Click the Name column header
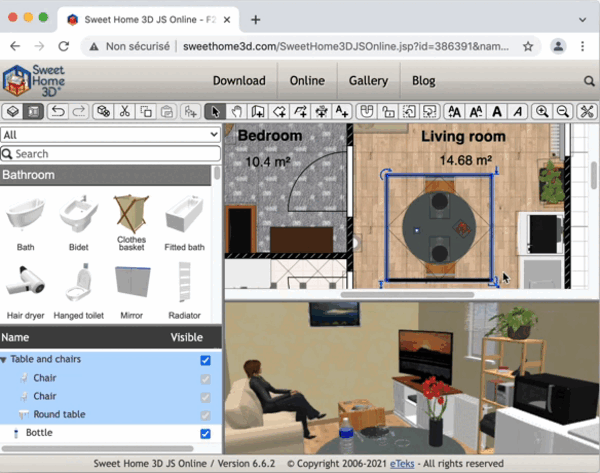 15,338
